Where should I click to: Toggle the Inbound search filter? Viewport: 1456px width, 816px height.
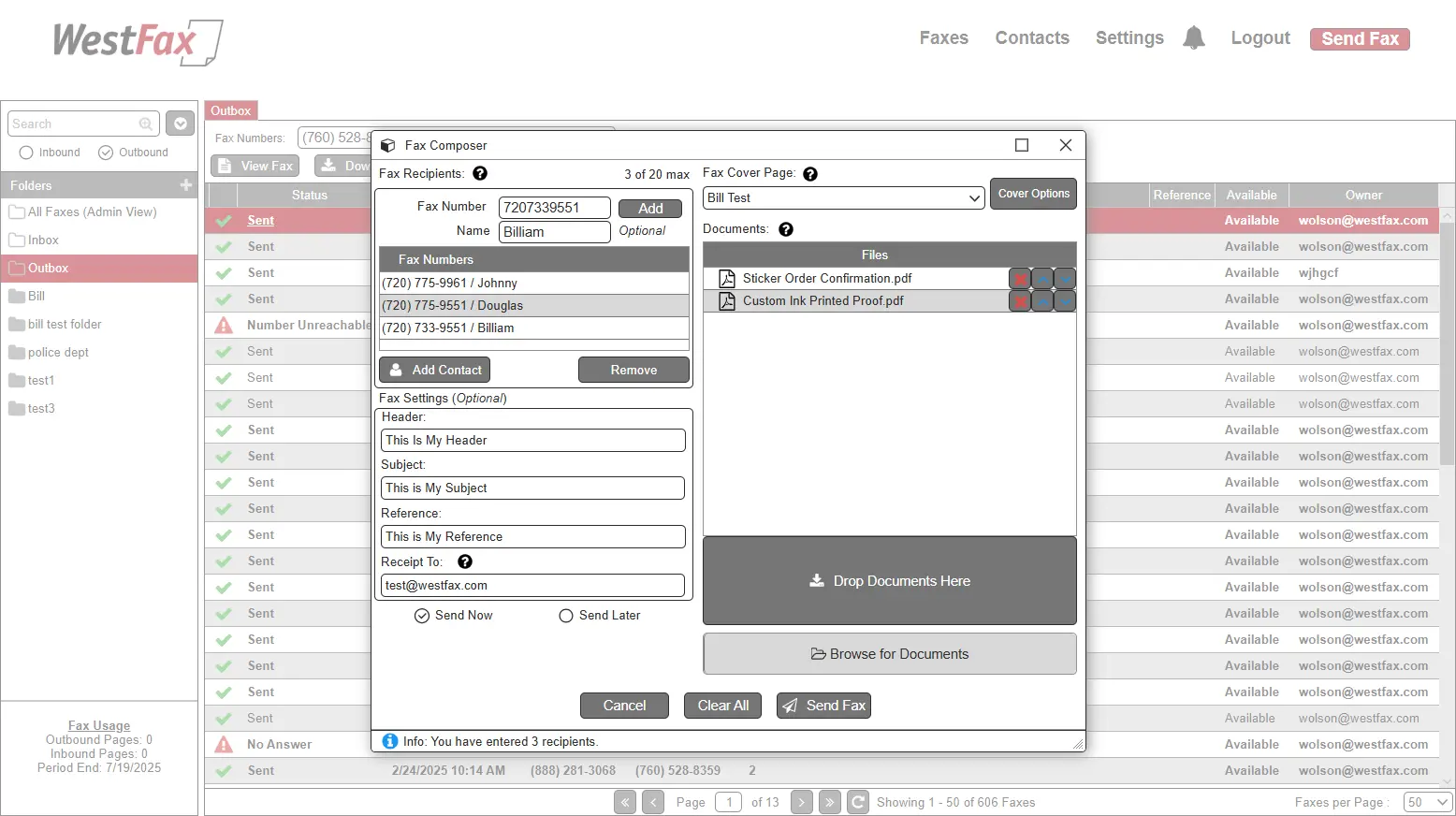point(26,153)
